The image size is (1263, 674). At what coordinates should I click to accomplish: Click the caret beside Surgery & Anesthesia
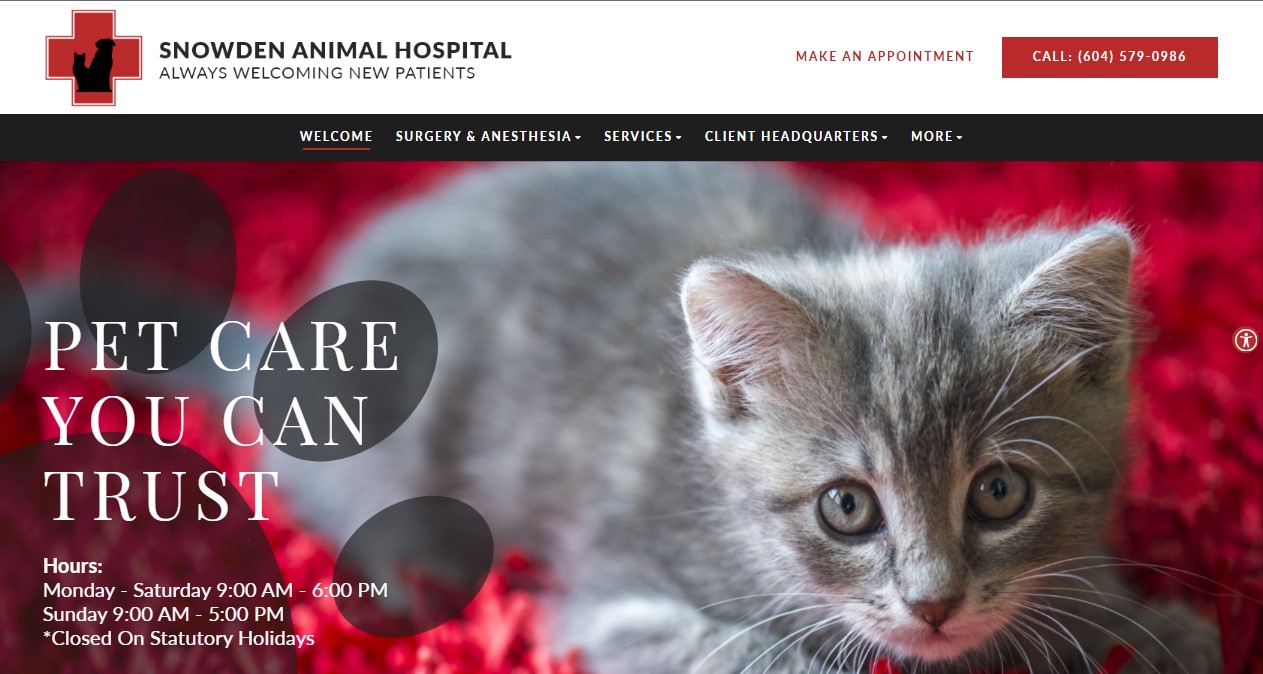pos(578,137)
